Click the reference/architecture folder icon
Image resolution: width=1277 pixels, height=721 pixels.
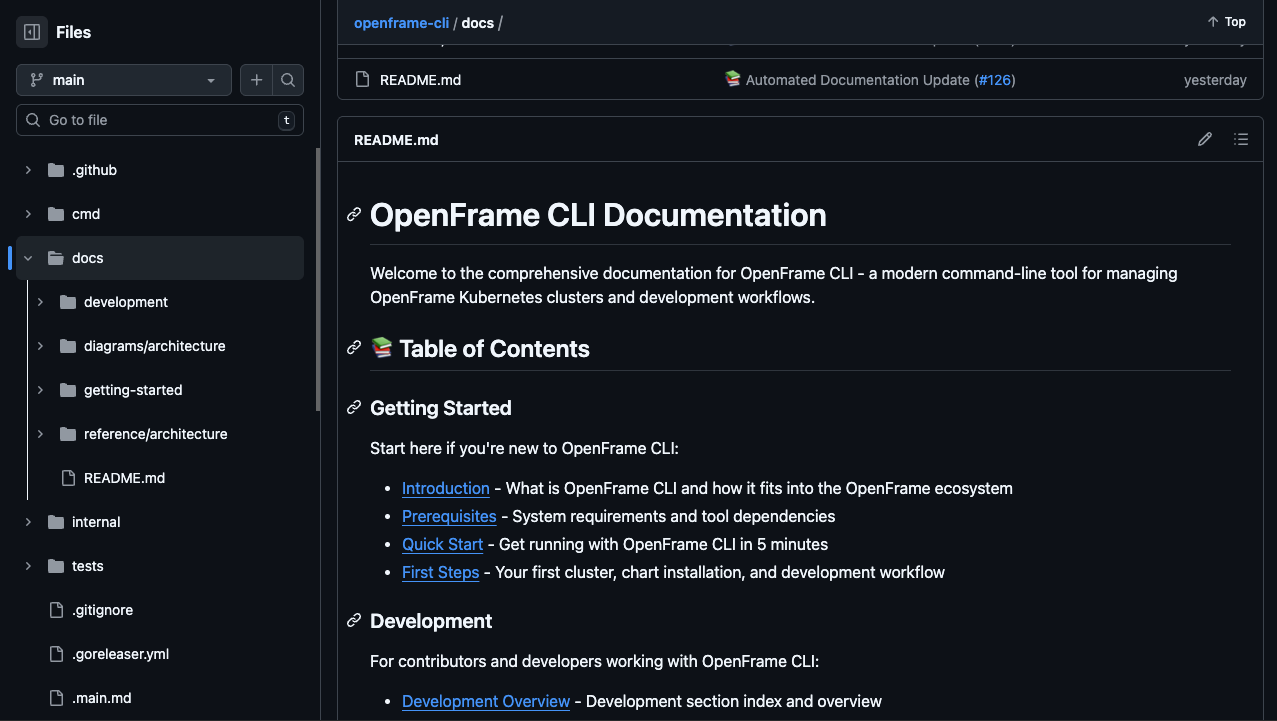(x=68, y=434)
